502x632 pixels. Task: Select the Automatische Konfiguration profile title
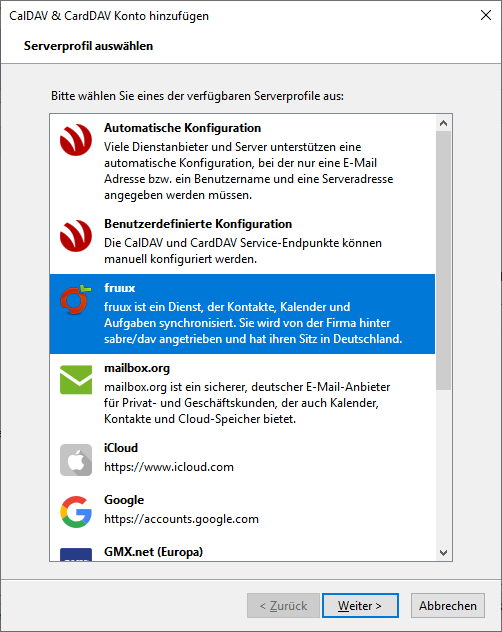(x=182, y=128)
